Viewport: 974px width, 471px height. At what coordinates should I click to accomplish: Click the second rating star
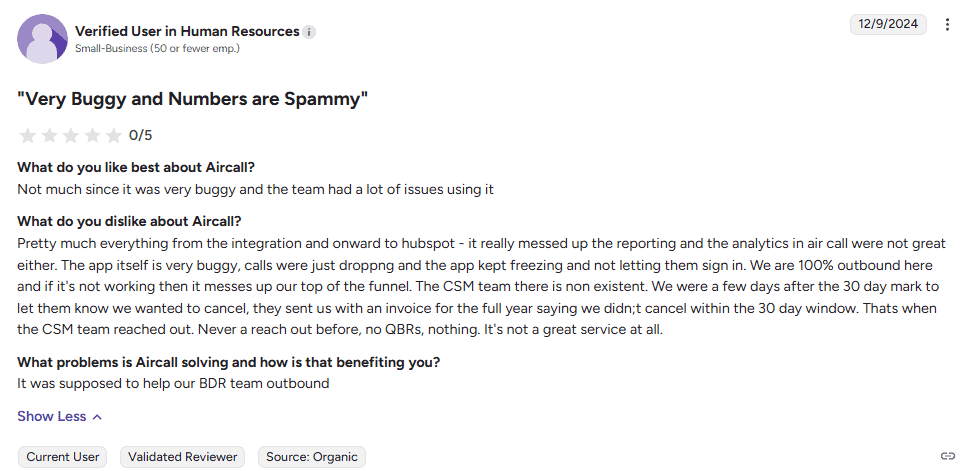click(x=50, y=135)
